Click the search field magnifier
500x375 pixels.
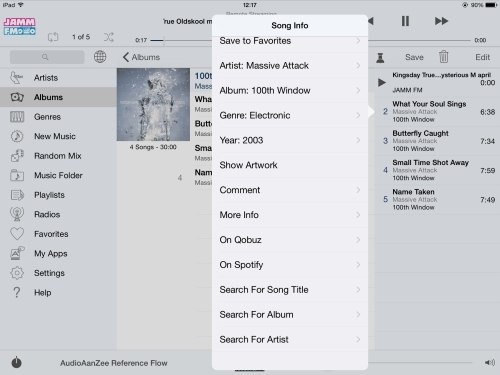45,57
